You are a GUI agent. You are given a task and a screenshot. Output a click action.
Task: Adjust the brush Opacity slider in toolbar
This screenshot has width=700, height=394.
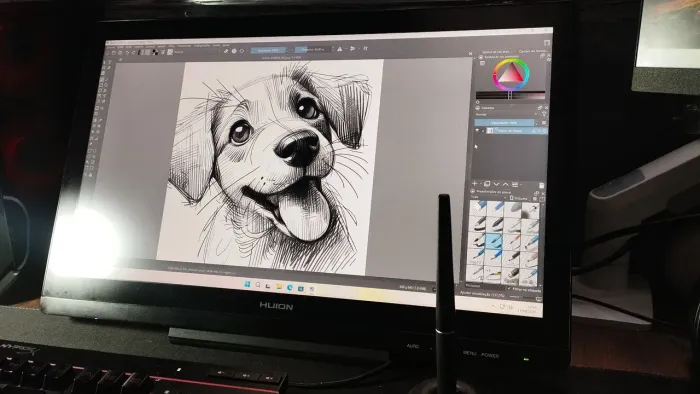268,50
